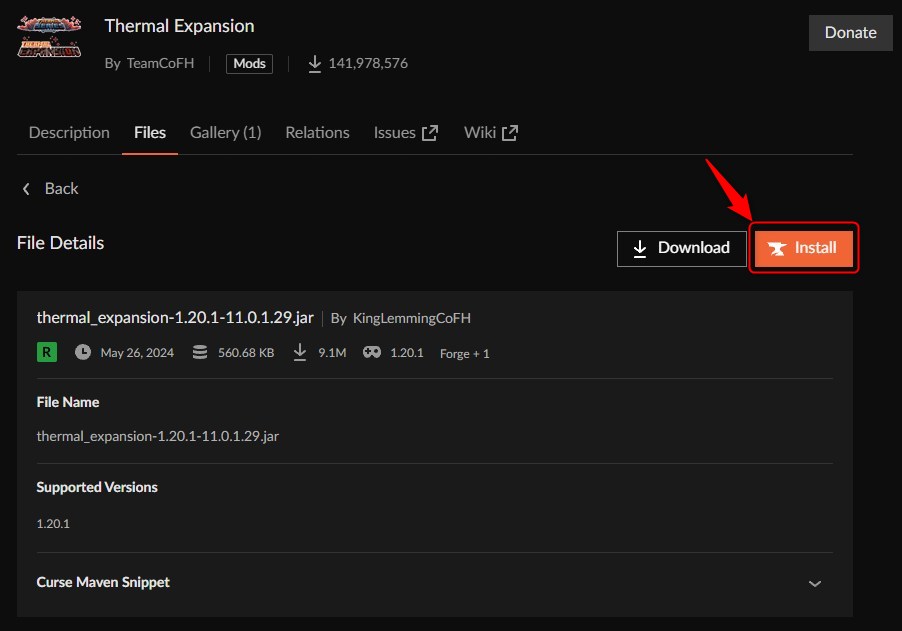Click the Thermal Expansion title

pyautogui.click(x=179, y=26)
